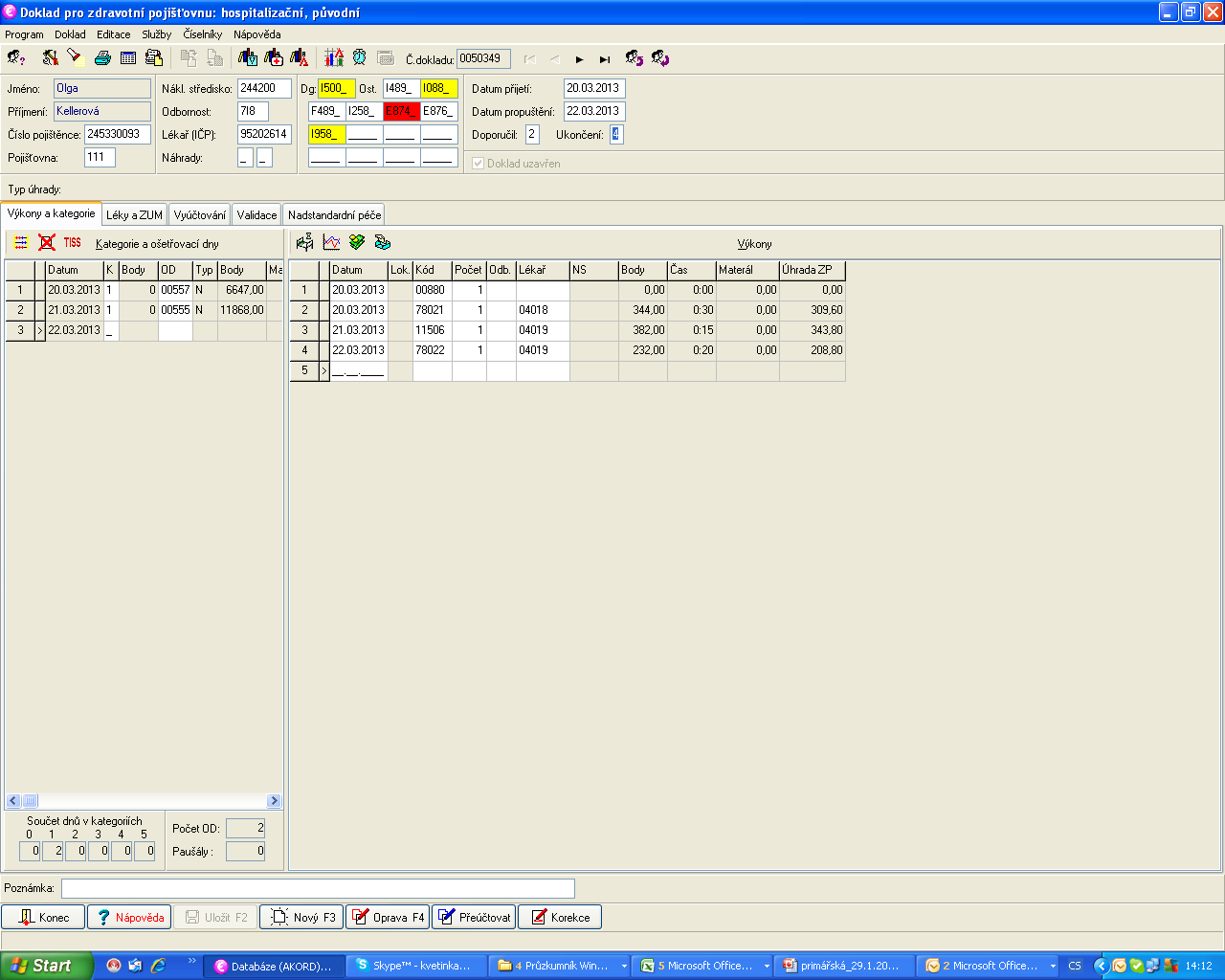This screenshot has height=980, width=1225.
Task: Click the line graph icon above Výkony
Action: pyautogui.click(x=331, y=242)
